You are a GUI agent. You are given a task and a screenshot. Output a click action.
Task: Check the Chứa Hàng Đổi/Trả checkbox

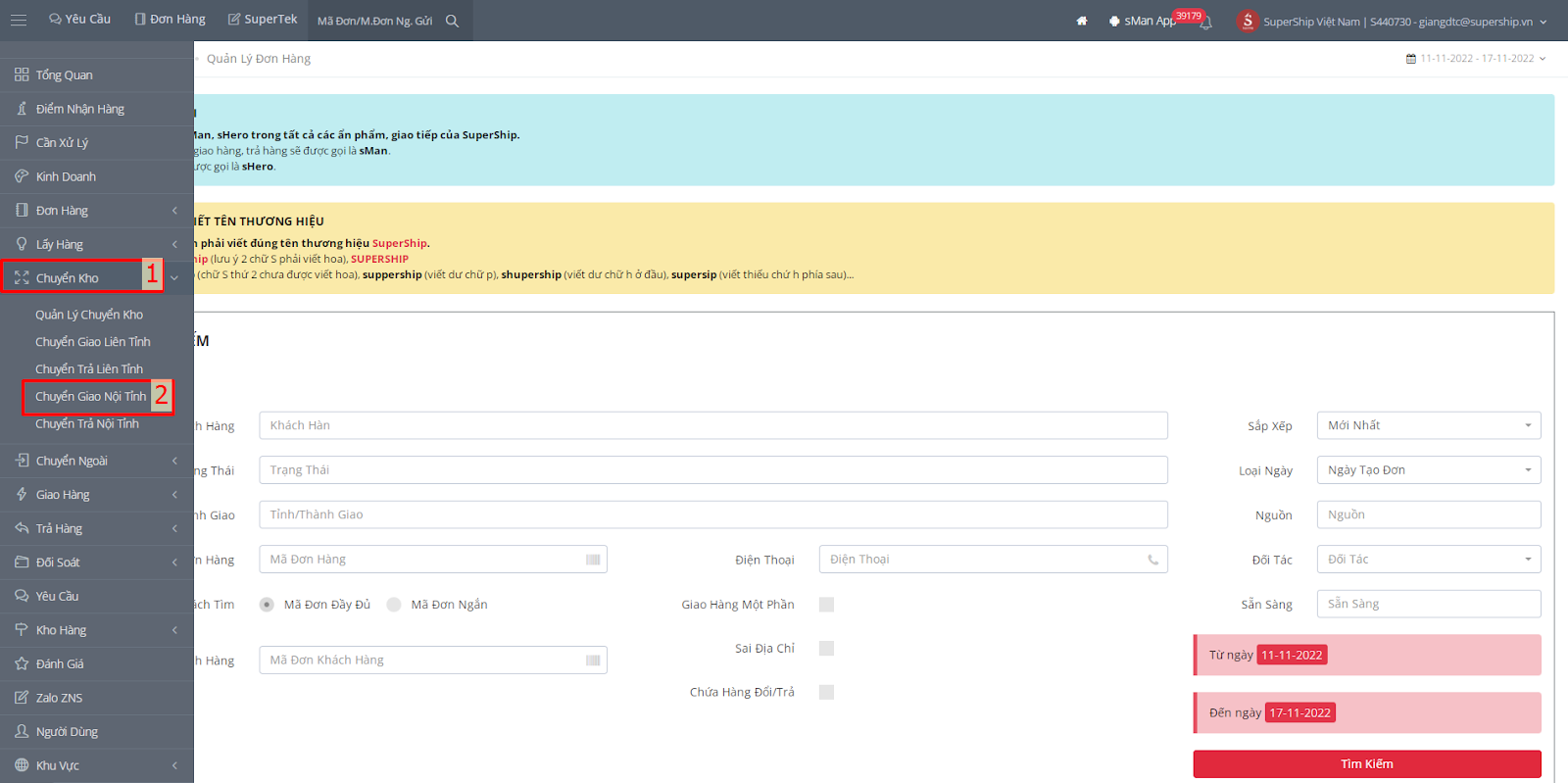tap(826, 692)
